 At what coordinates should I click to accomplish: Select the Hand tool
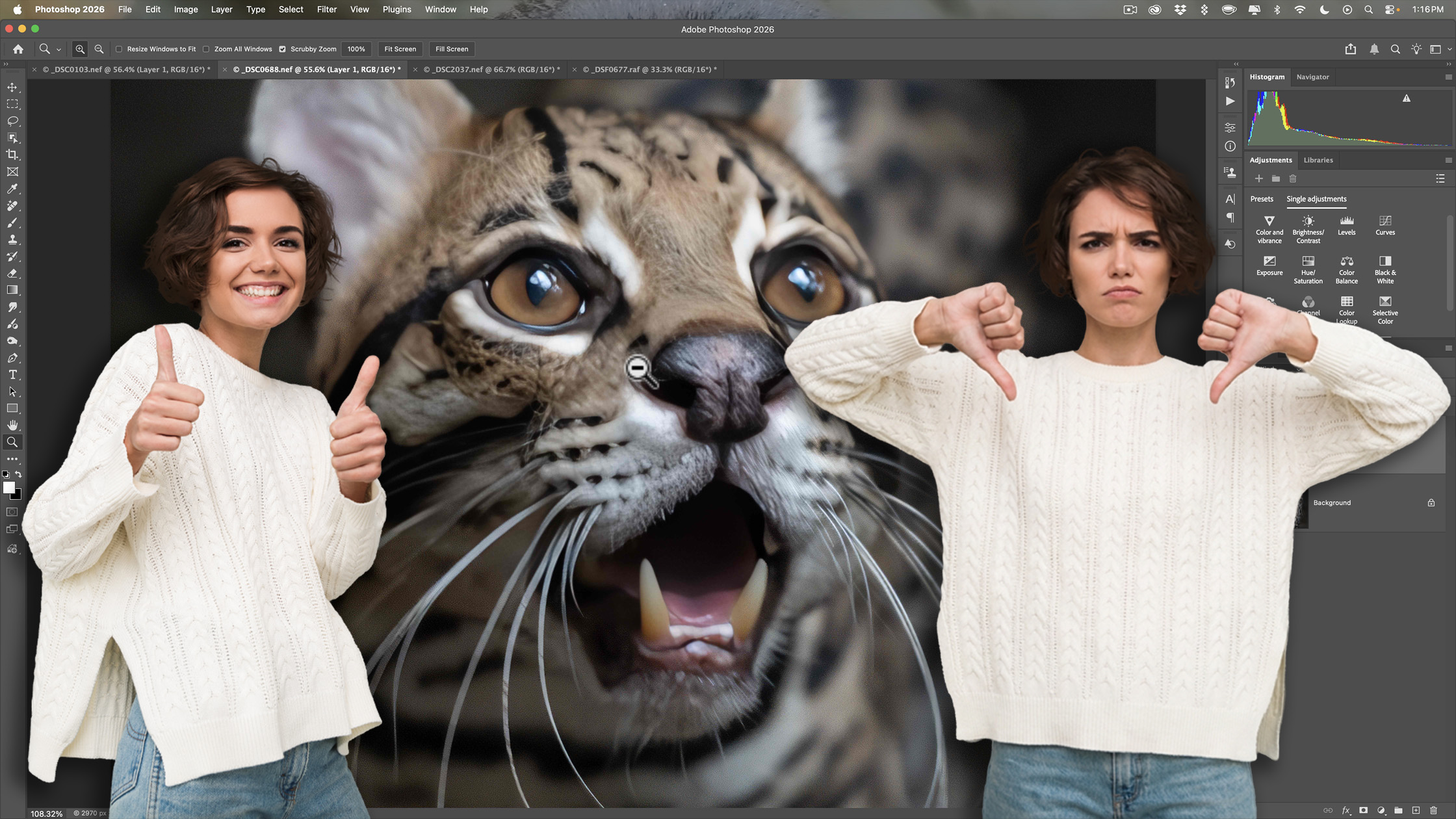click(x=12, y=425)
